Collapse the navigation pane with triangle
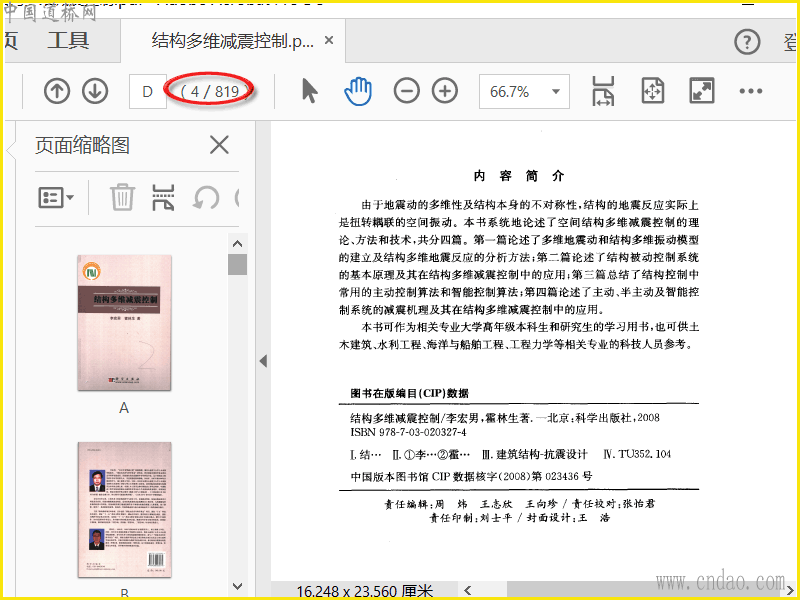 [x=263, y=361]
